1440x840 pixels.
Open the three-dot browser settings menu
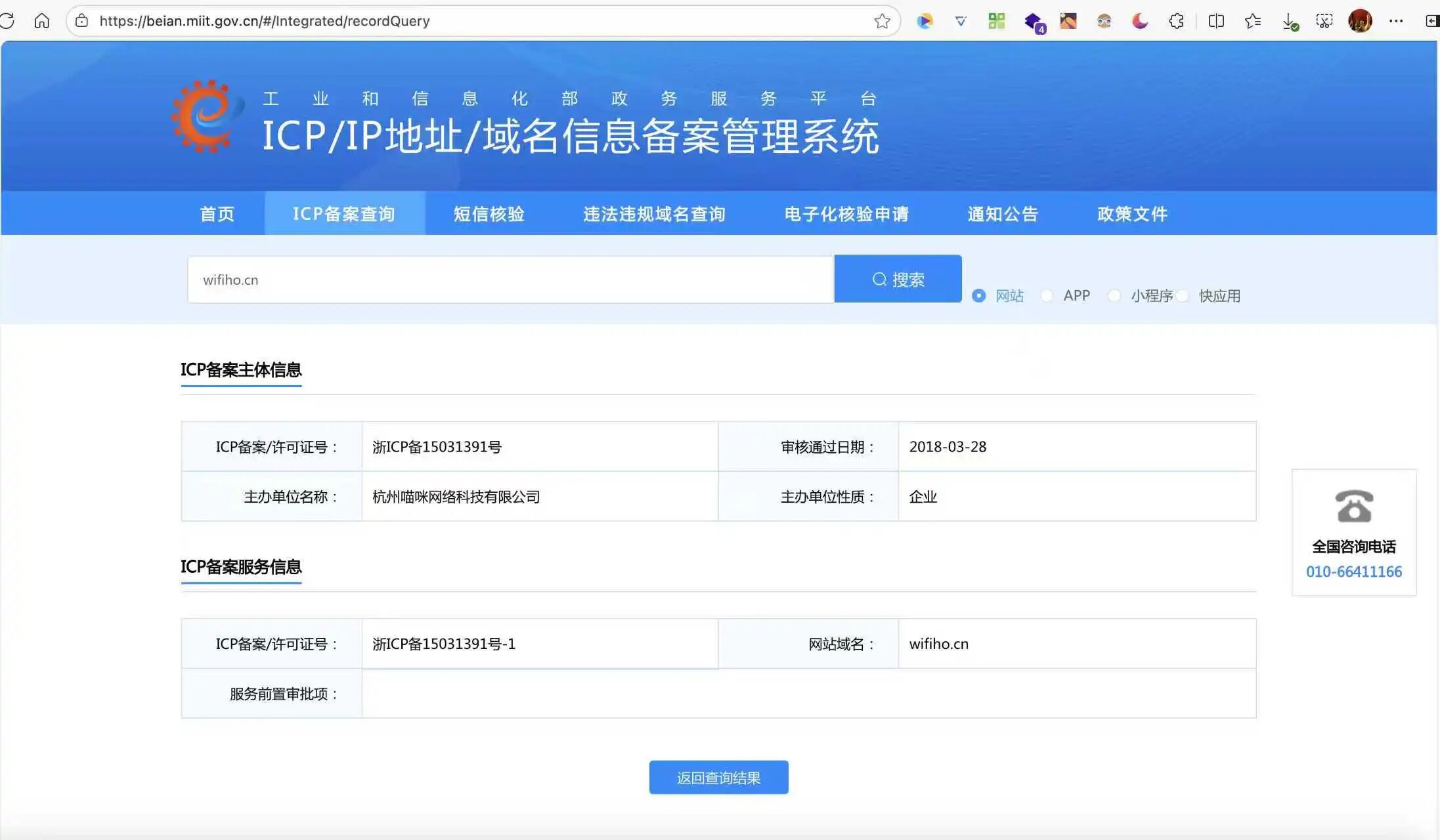1396,21
